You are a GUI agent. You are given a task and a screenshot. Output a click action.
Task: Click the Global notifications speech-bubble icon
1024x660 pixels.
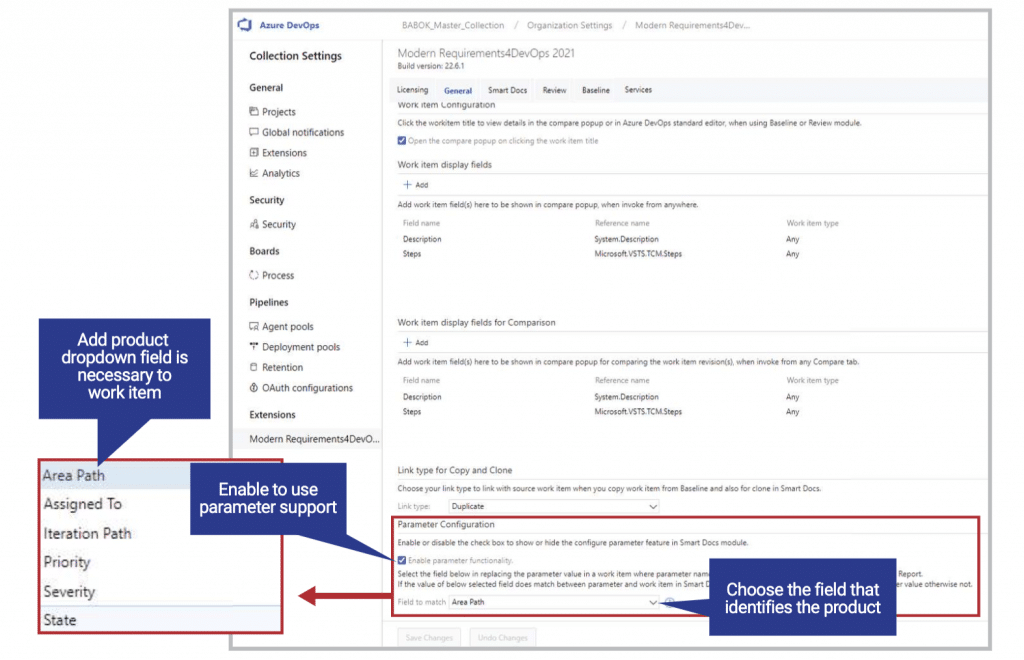point(254,132)
